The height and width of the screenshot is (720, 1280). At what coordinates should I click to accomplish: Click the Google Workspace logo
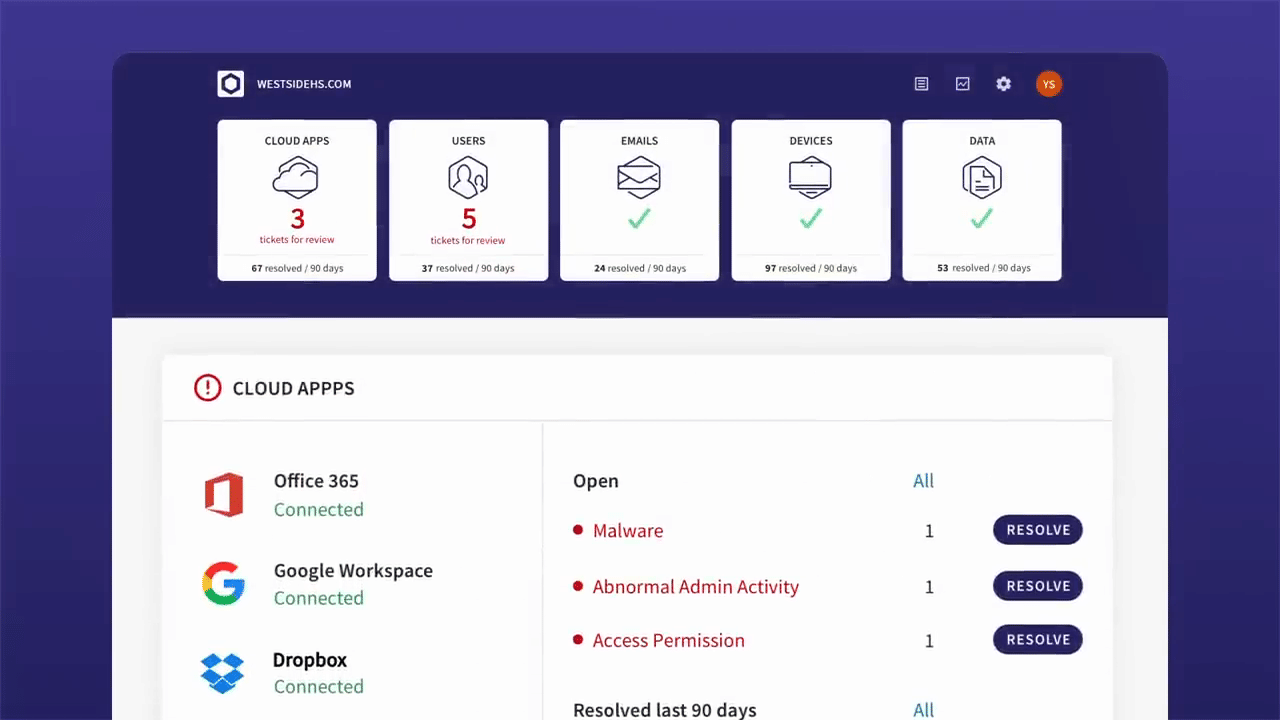pyautogui.click(x=223, y=584)
